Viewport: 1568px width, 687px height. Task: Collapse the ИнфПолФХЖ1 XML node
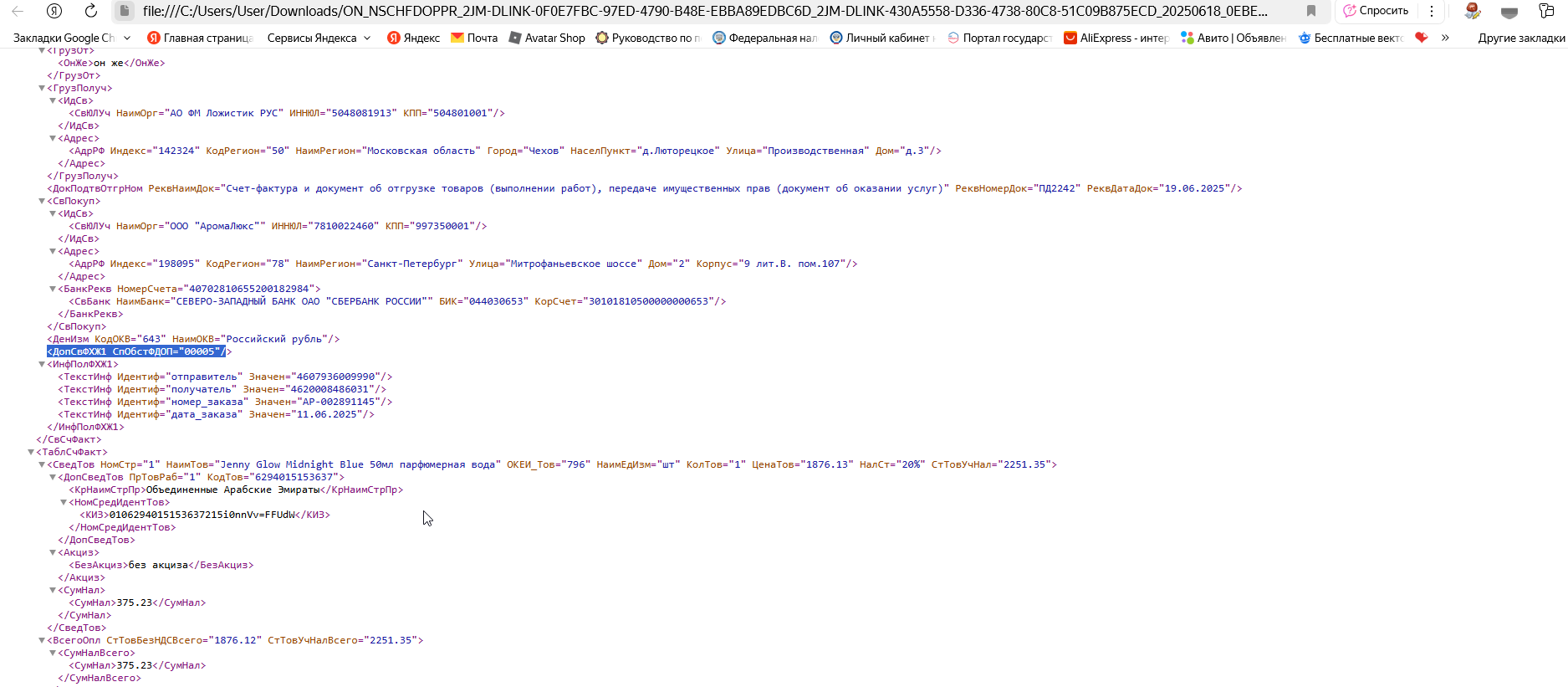pyautogui.click(x=42, y=364)
